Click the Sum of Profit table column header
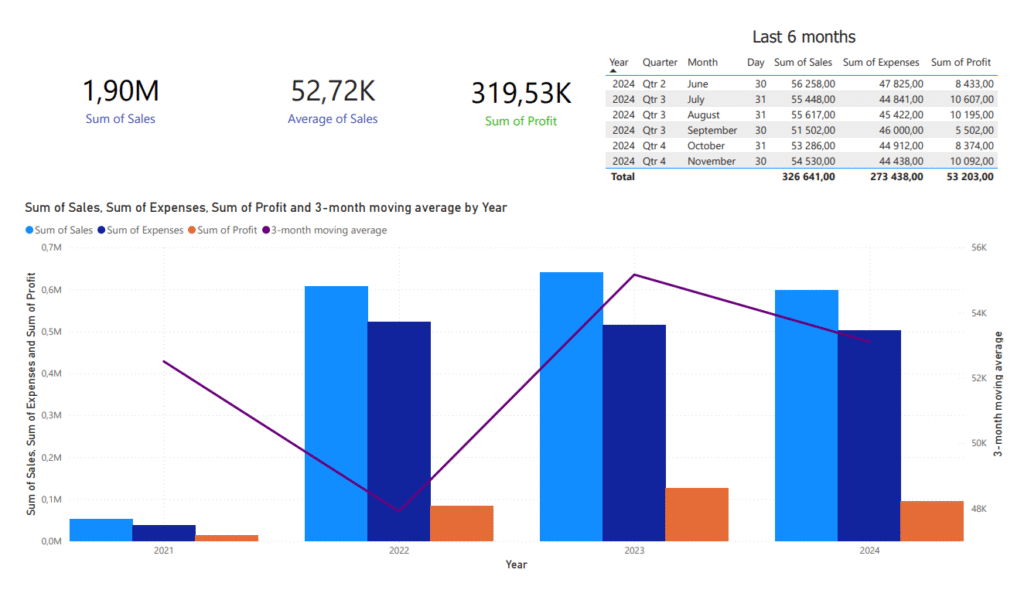 [962, 62]
